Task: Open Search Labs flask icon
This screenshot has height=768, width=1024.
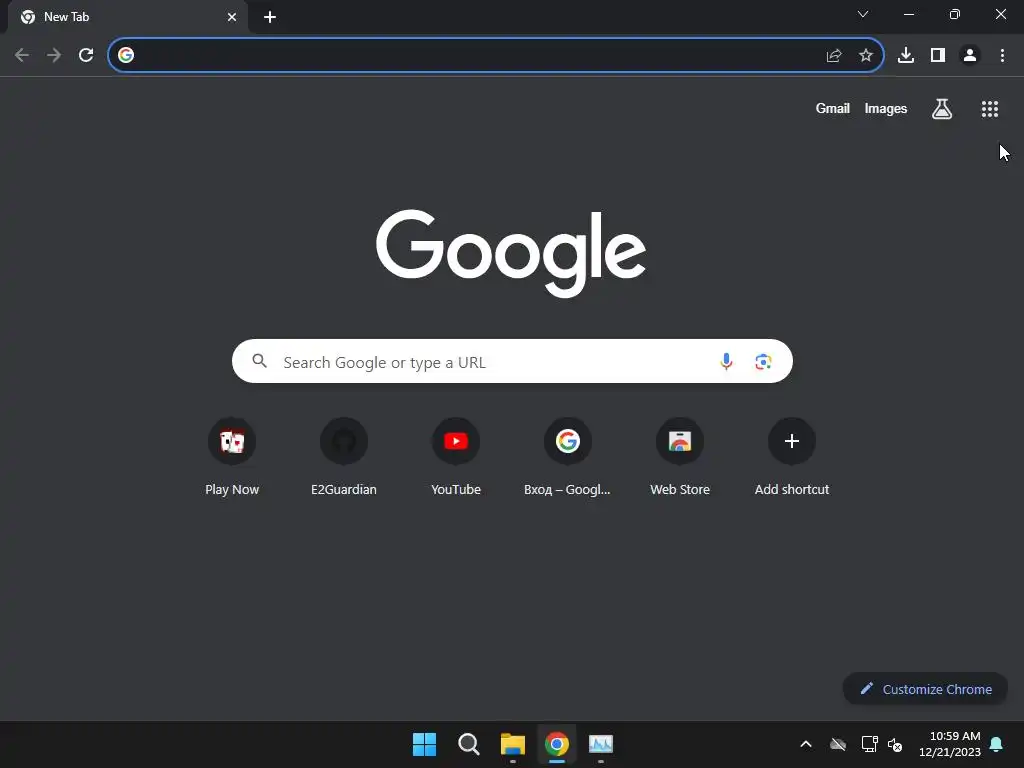Action: [x=942, y=109]
